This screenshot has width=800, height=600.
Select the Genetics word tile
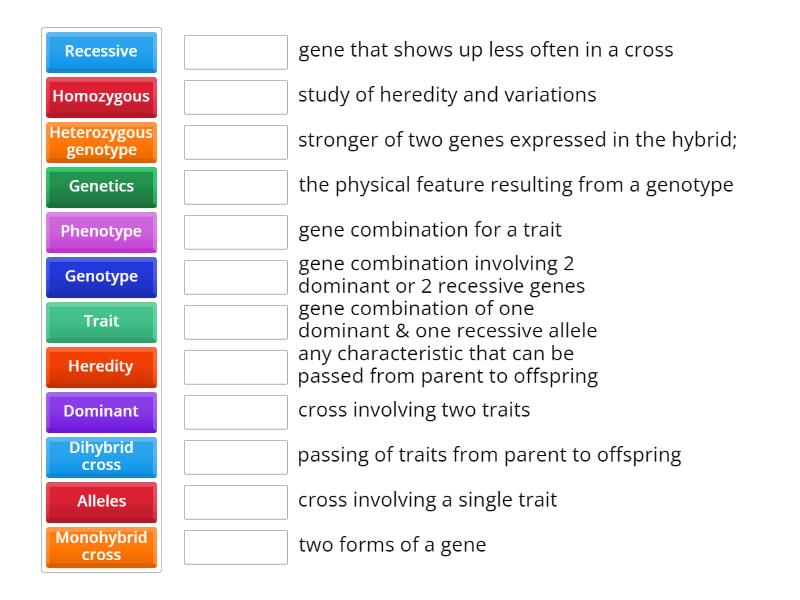point(100,186)
